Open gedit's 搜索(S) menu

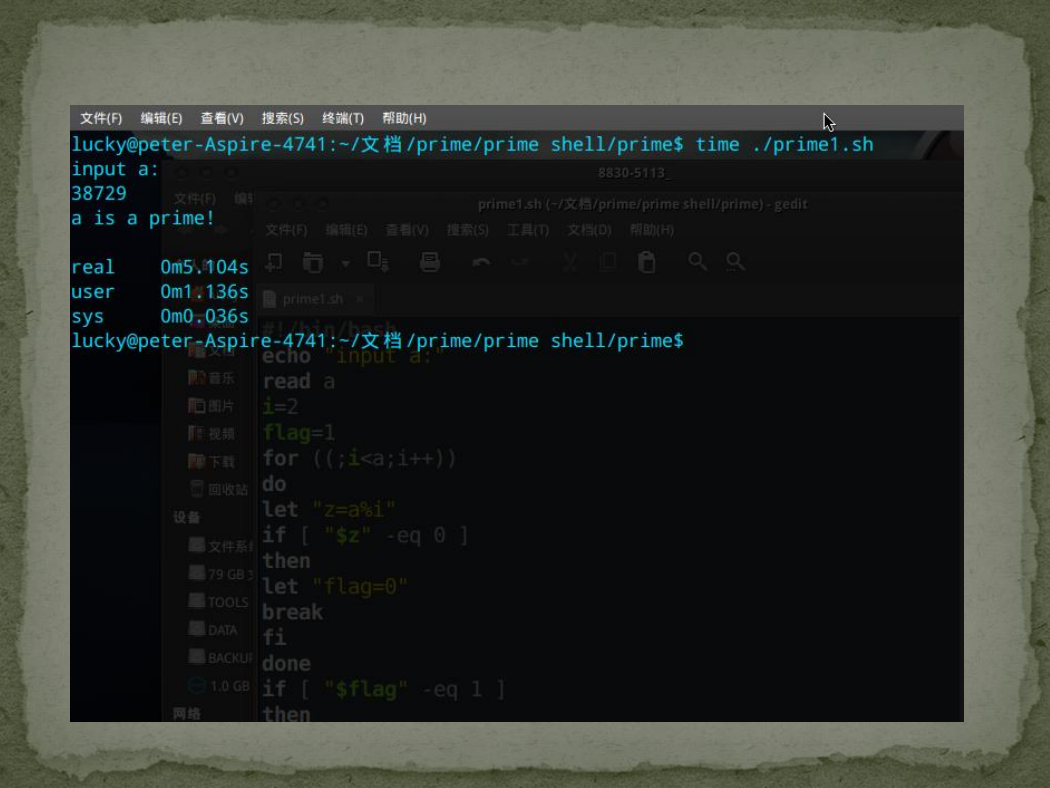pos(467,230)
